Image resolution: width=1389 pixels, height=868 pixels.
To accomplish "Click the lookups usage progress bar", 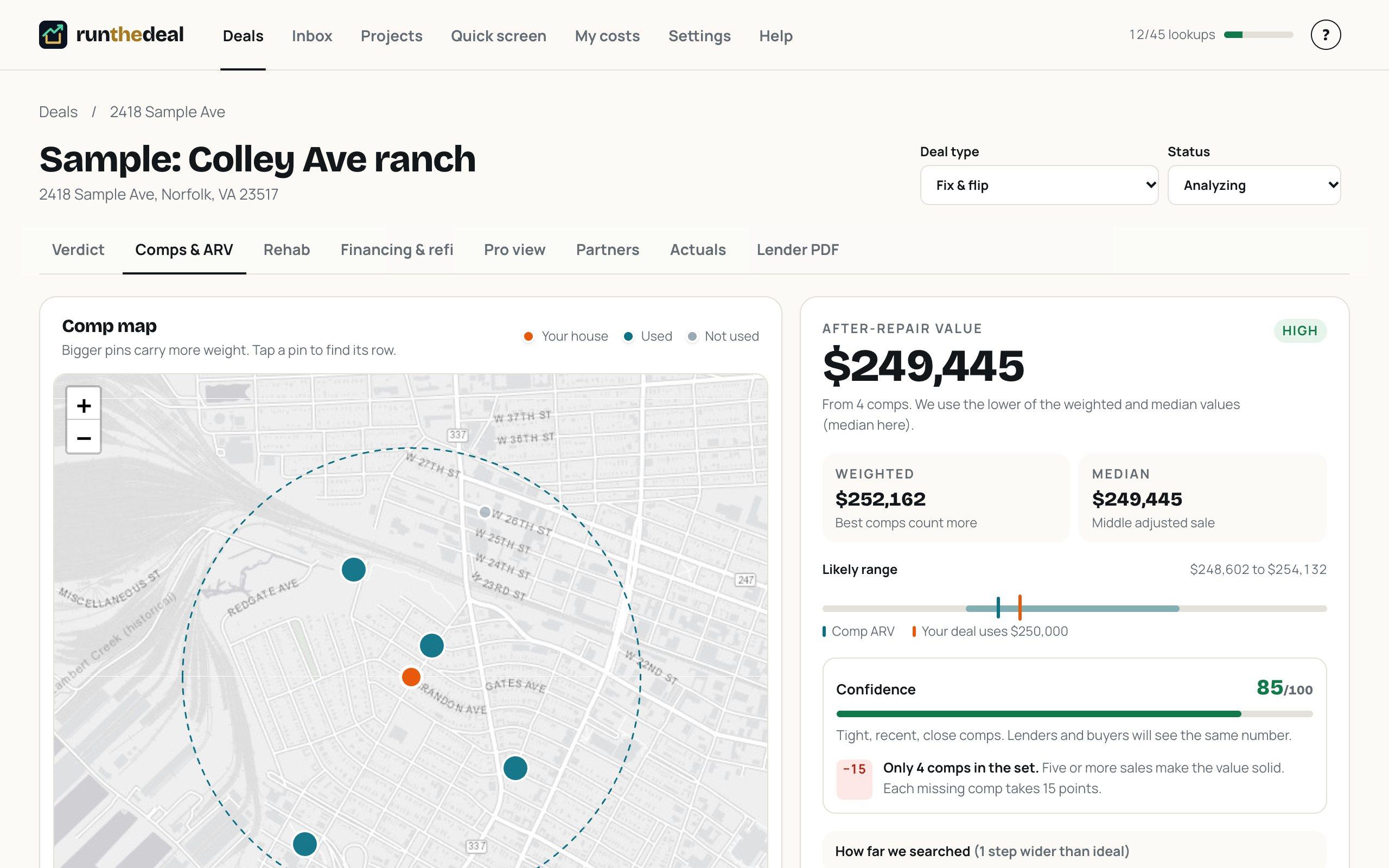I will coord(1258,35).
